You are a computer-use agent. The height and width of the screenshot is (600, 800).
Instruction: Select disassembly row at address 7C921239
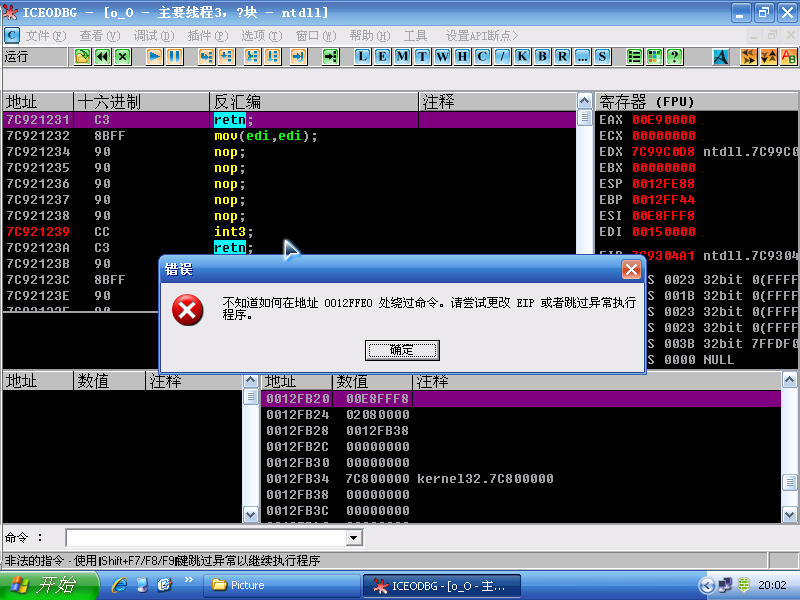click(289, 232)
